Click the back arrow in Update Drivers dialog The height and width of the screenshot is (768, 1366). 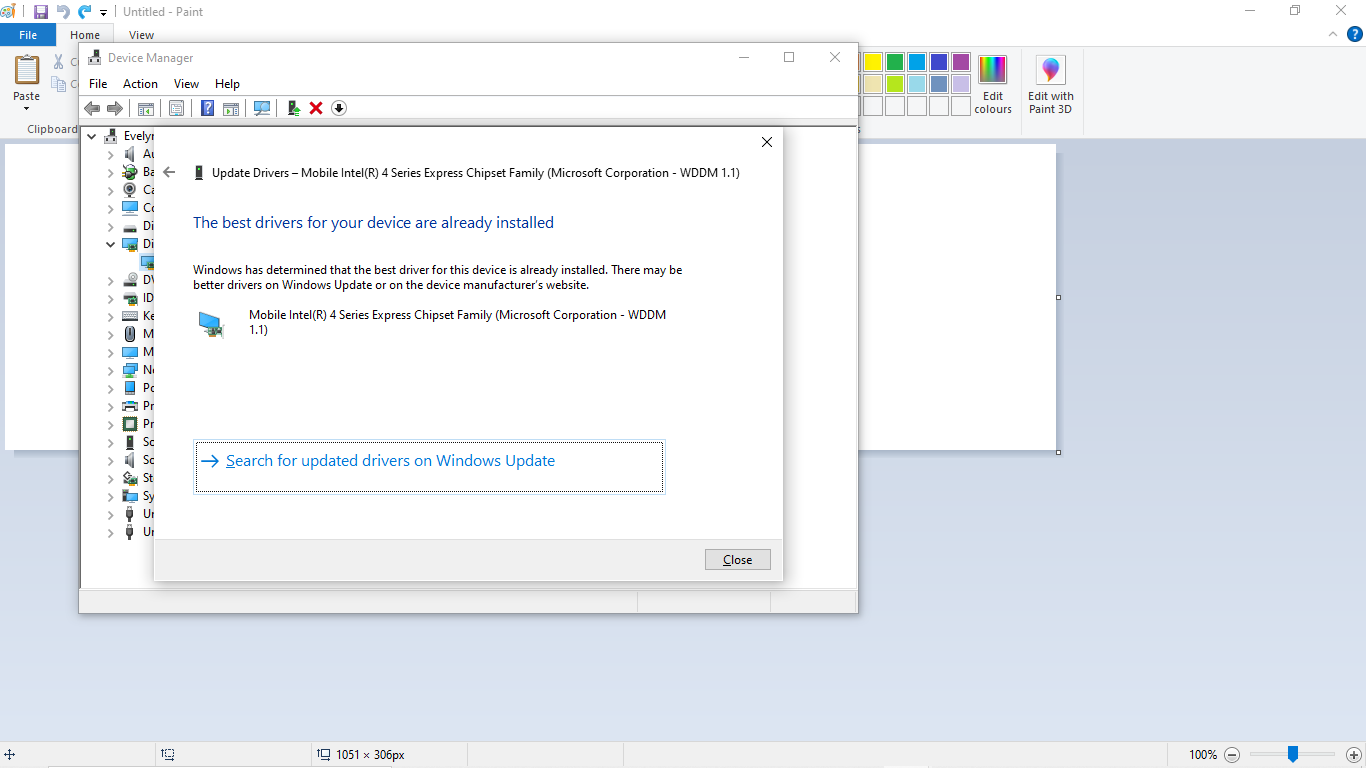pyautogui.click(x=169, y=172)
